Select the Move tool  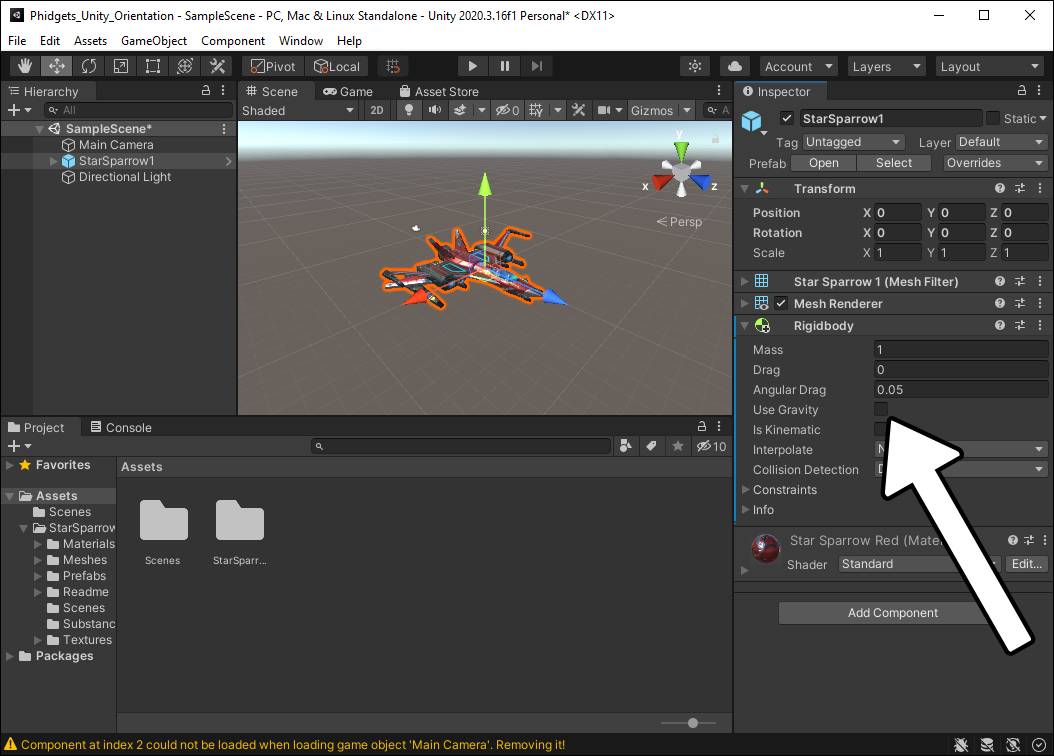click(56, 66)
